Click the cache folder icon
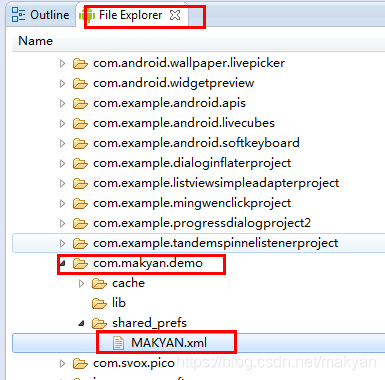Image resolution: width=385 pixels, height=380 pixels. [99, 283]
